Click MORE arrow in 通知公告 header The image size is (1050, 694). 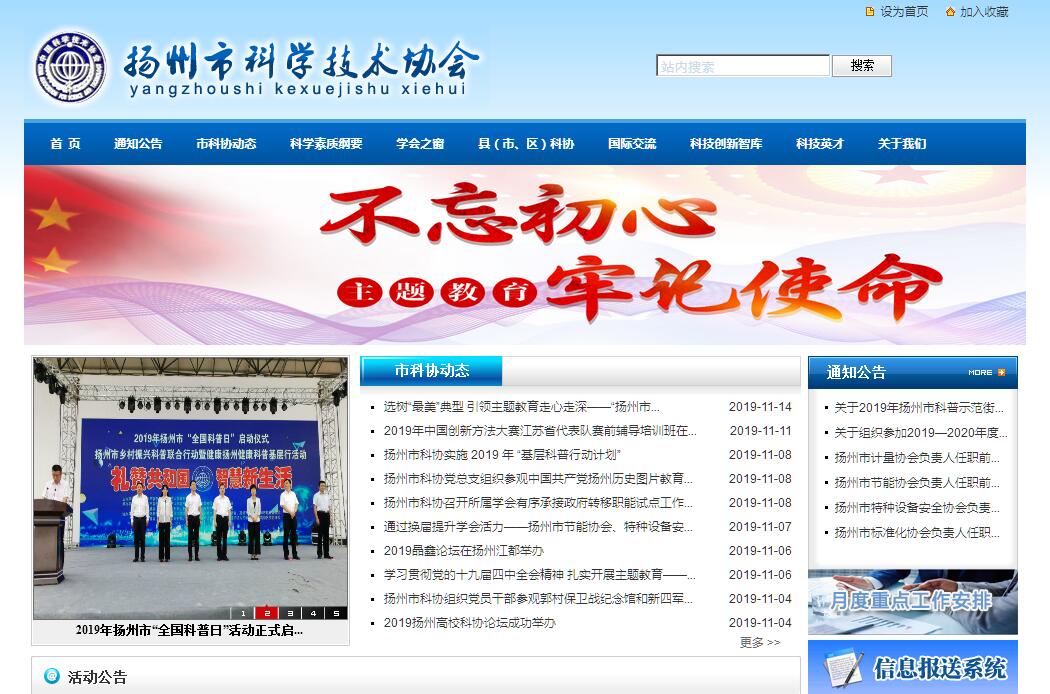coord(987,372)
